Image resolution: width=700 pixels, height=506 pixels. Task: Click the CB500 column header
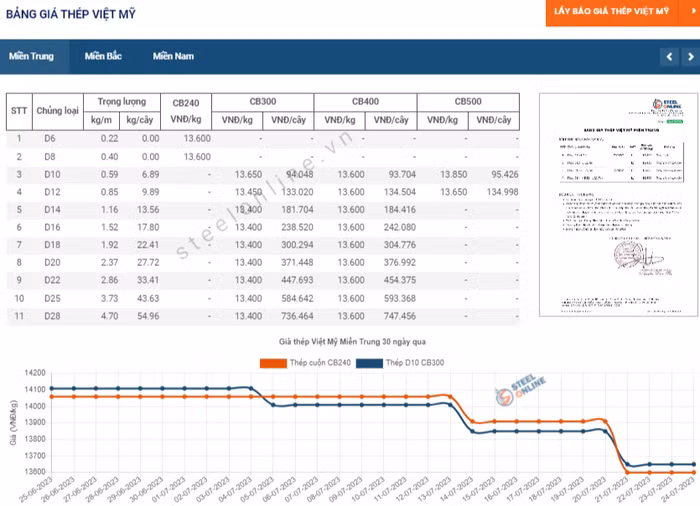pyautogui.click(x=468, y=102)
